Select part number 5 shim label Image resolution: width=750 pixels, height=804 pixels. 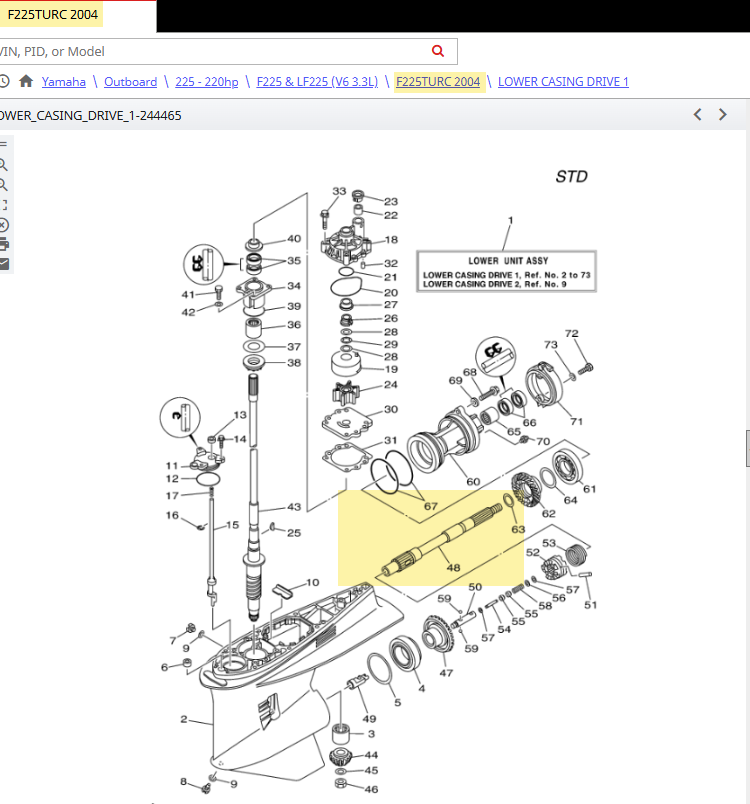click(397, 702)
